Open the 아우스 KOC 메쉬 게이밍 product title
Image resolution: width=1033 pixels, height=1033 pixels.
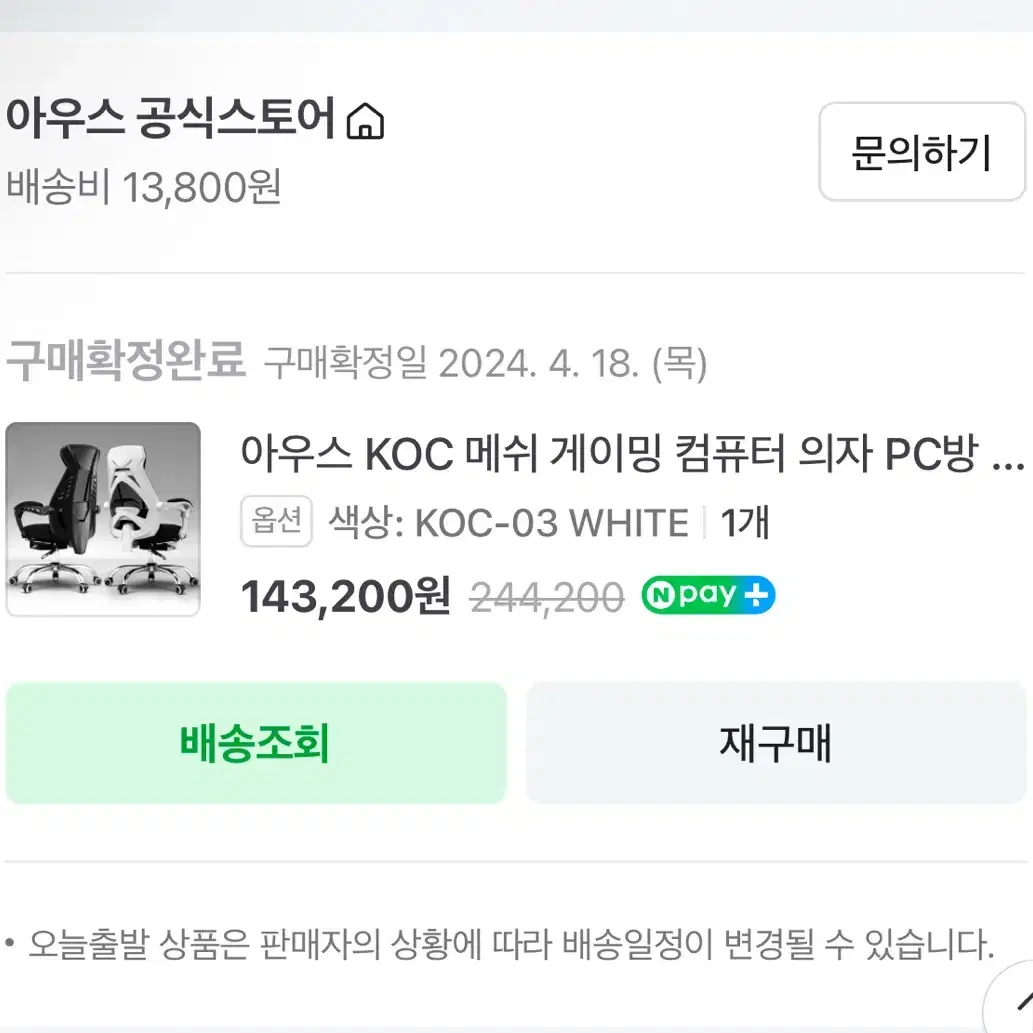tap(609, 454)
